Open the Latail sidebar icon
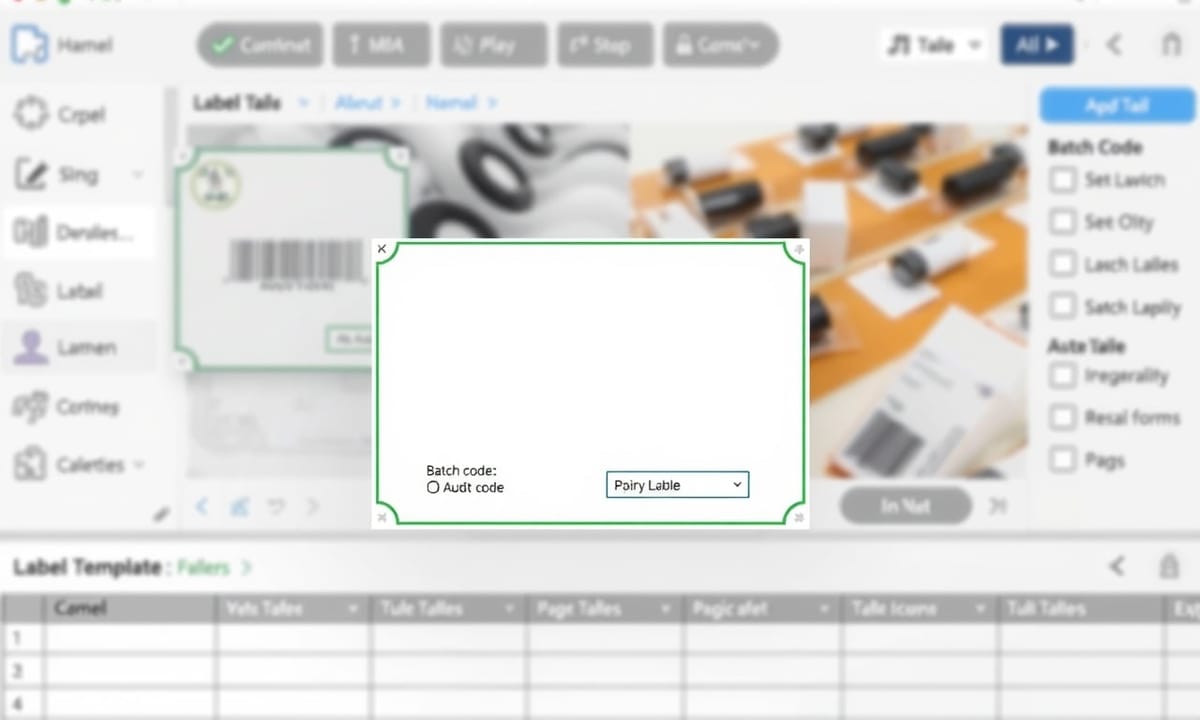1200x720 pixels. pos(31,291)
